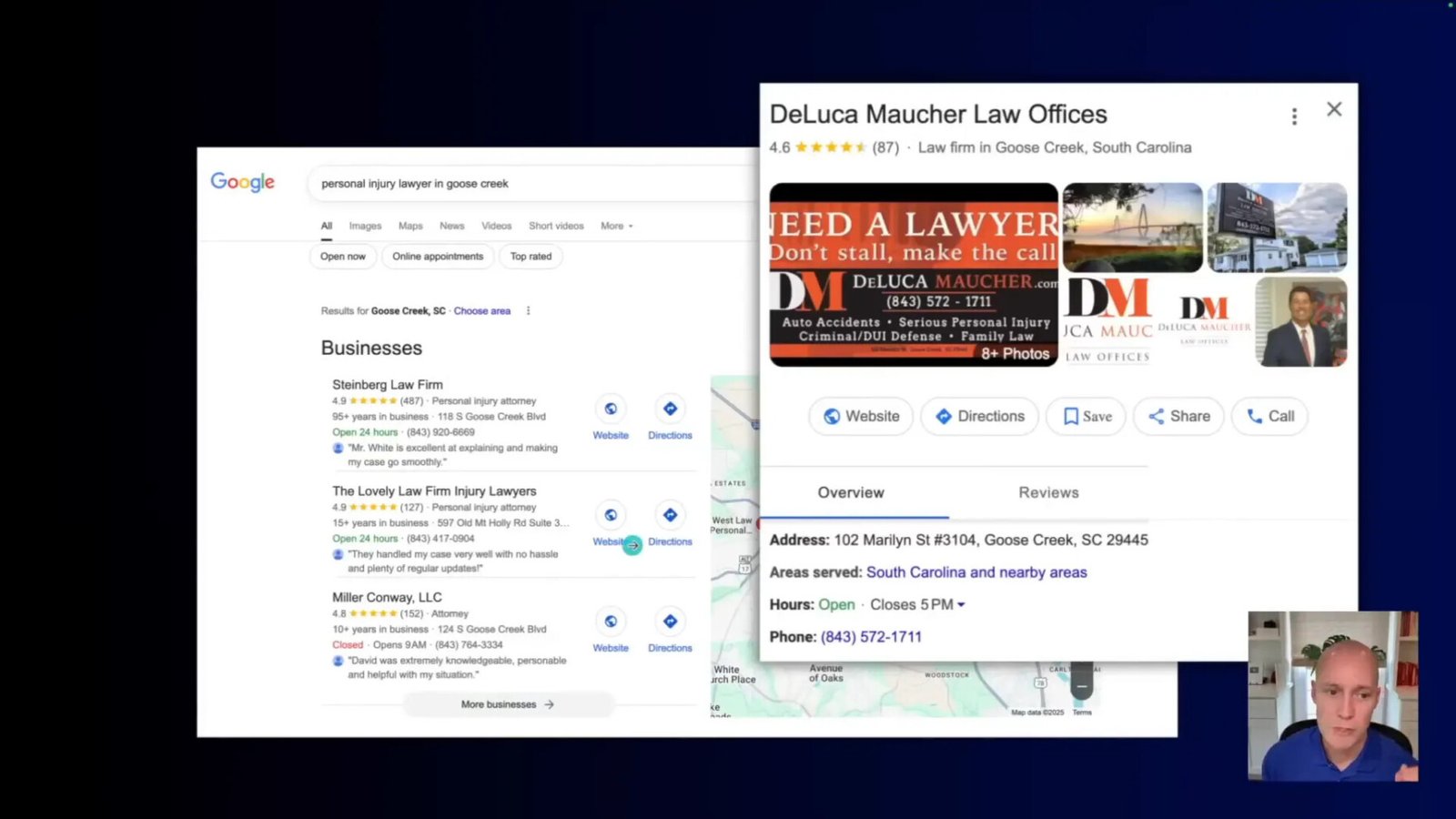Expand the More search tabs dropdown

click(x=616, y=226)
